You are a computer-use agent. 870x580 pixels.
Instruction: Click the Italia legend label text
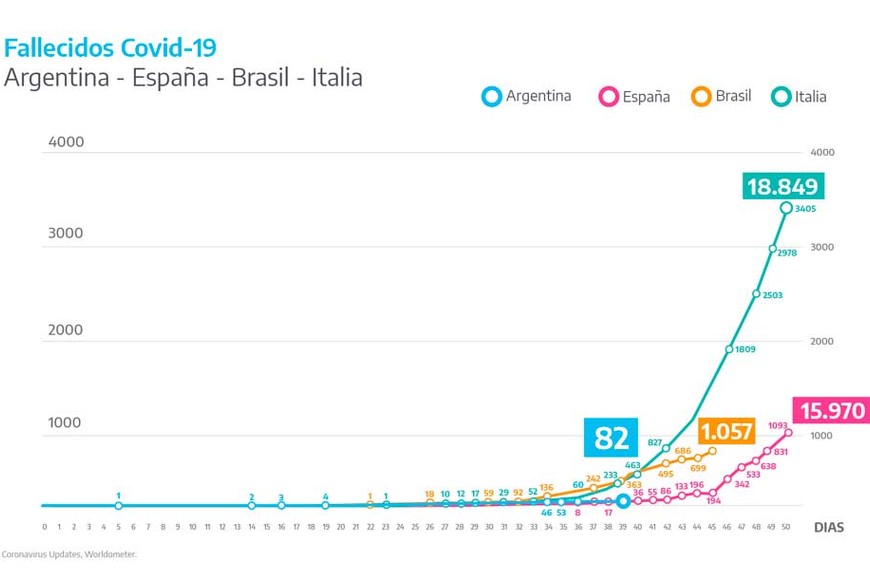[811, 97]
